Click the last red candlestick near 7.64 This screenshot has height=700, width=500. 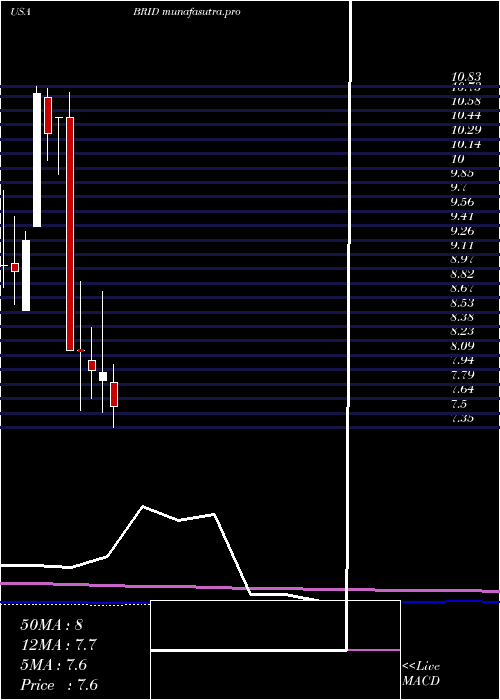[x=114, y=394]
